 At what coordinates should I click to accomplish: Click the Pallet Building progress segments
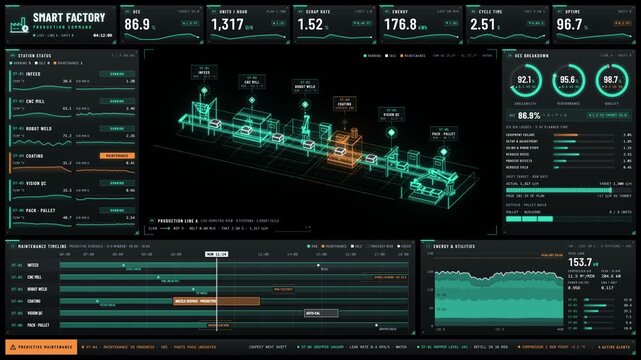(529, 219)
